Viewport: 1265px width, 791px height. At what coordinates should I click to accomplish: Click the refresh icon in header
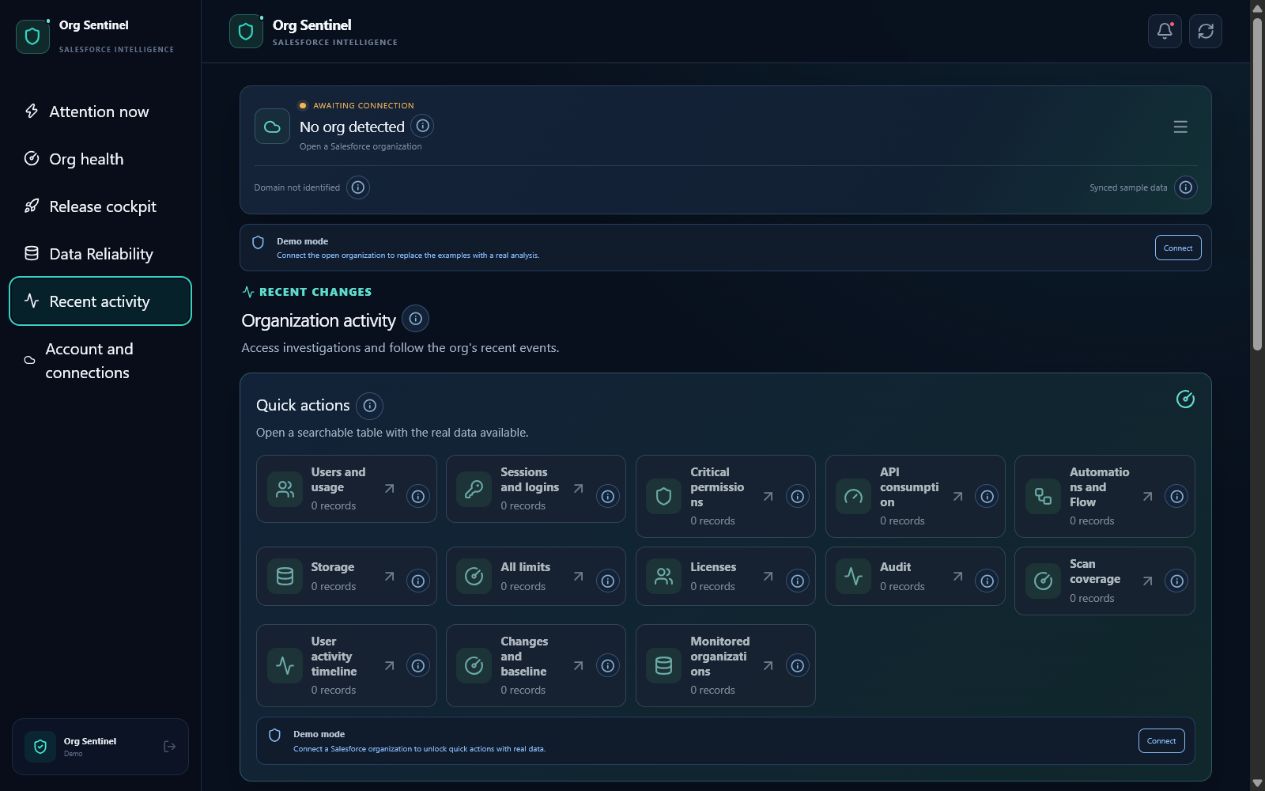1205,31
